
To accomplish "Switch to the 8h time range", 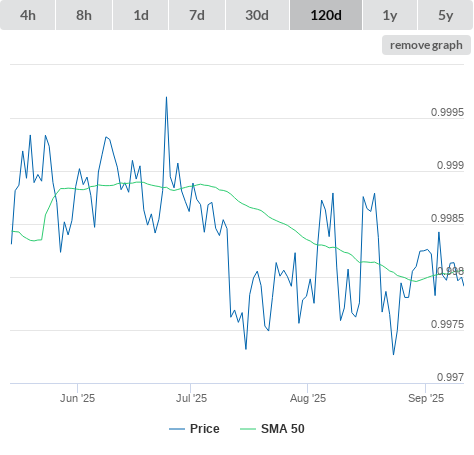I will 84,15.
